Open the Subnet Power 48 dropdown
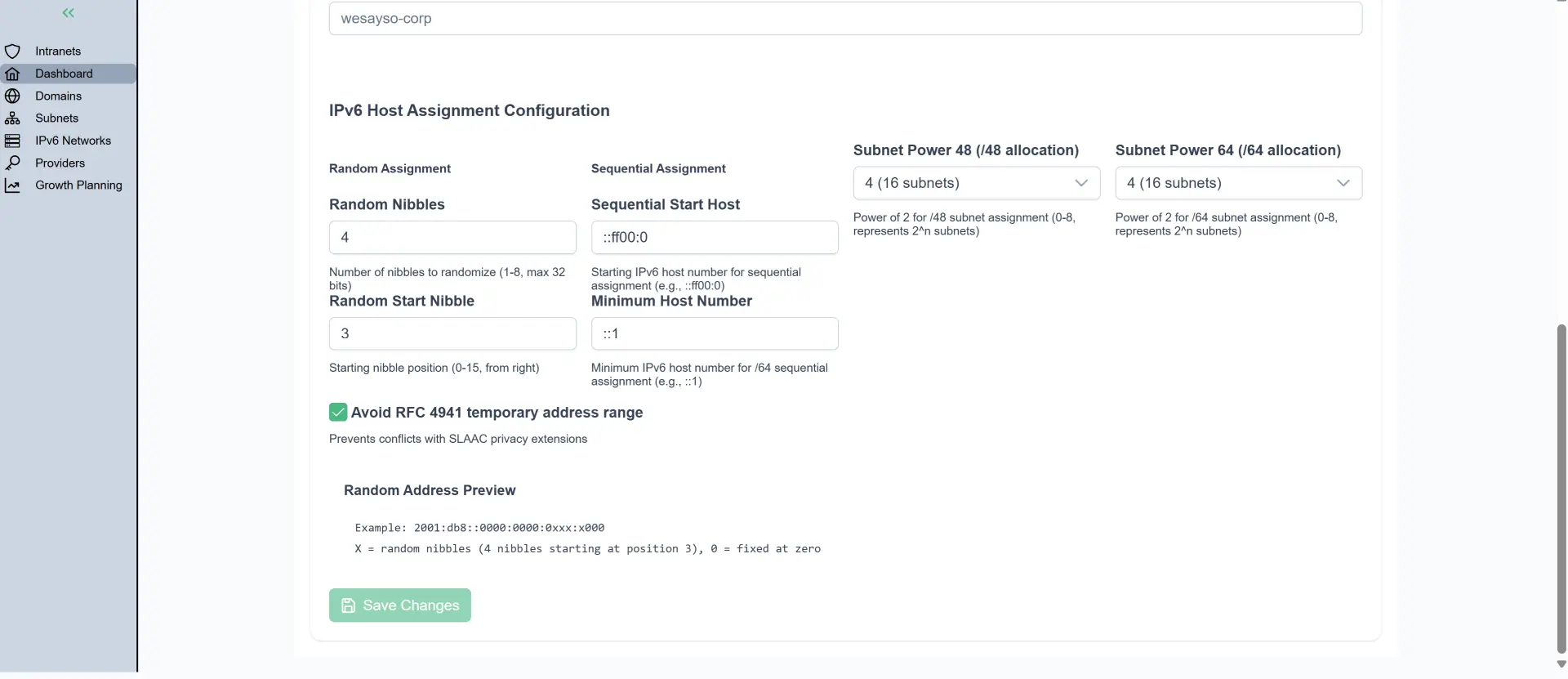1568x679 pixels. click(x=976, y=183)
